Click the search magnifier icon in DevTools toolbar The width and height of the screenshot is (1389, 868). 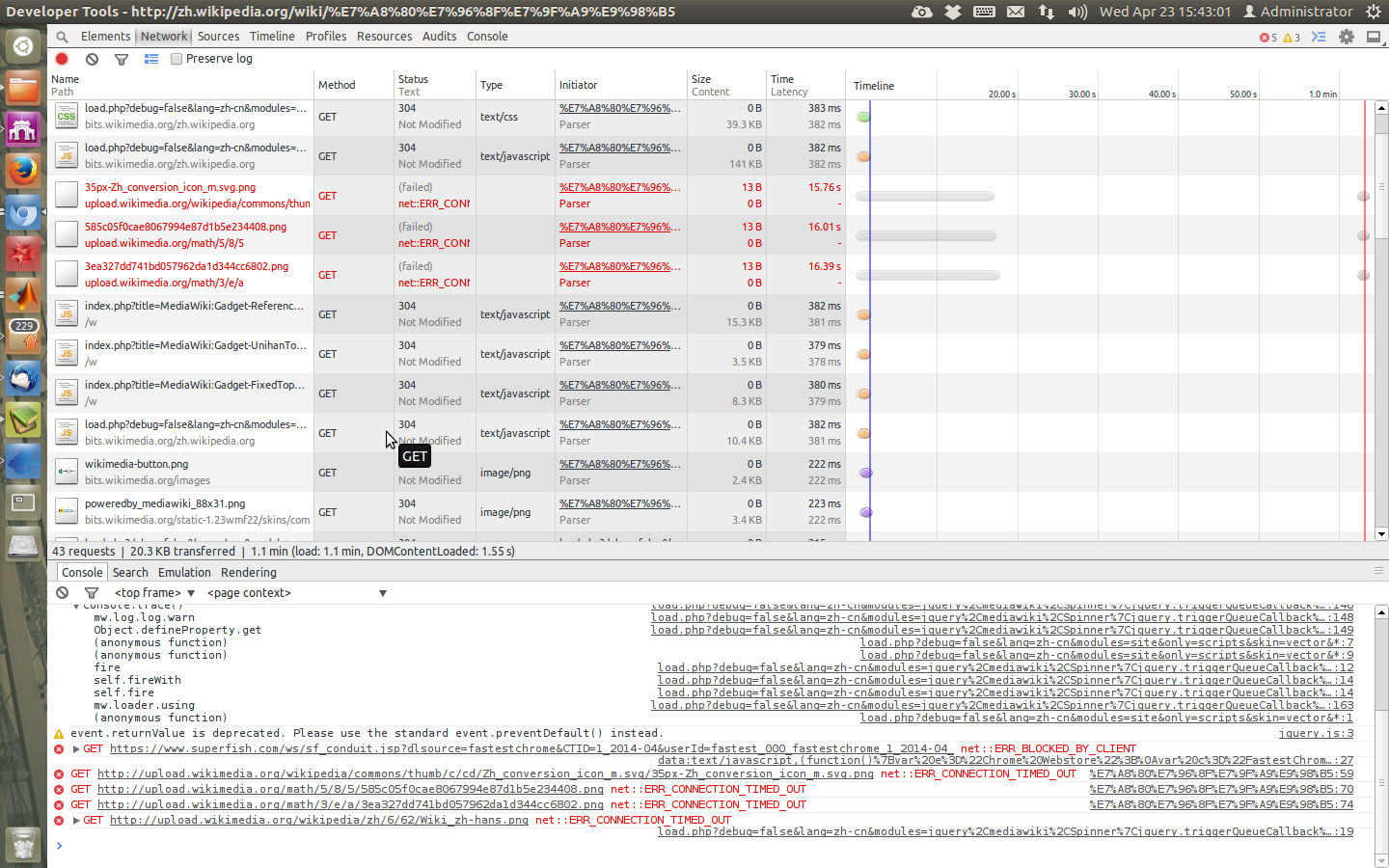tap(63, 37)
